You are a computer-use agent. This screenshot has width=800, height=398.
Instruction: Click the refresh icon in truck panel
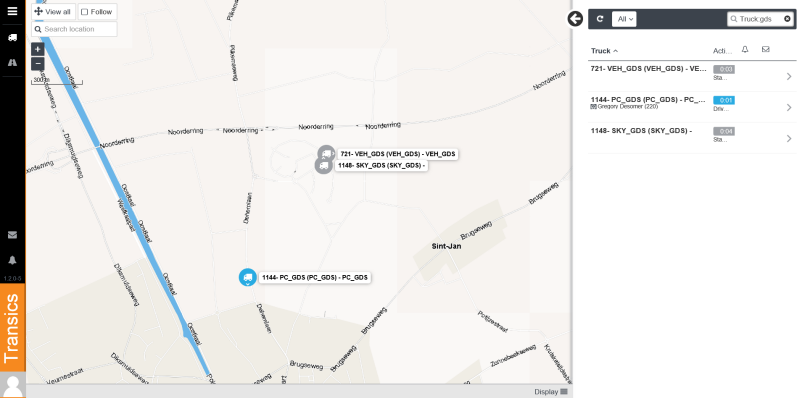click(600, 19)
